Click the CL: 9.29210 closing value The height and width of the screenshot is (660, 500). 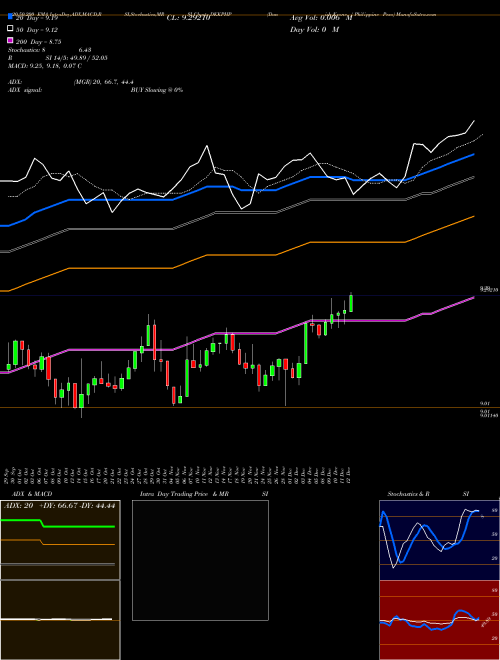(x=188, y=18)
